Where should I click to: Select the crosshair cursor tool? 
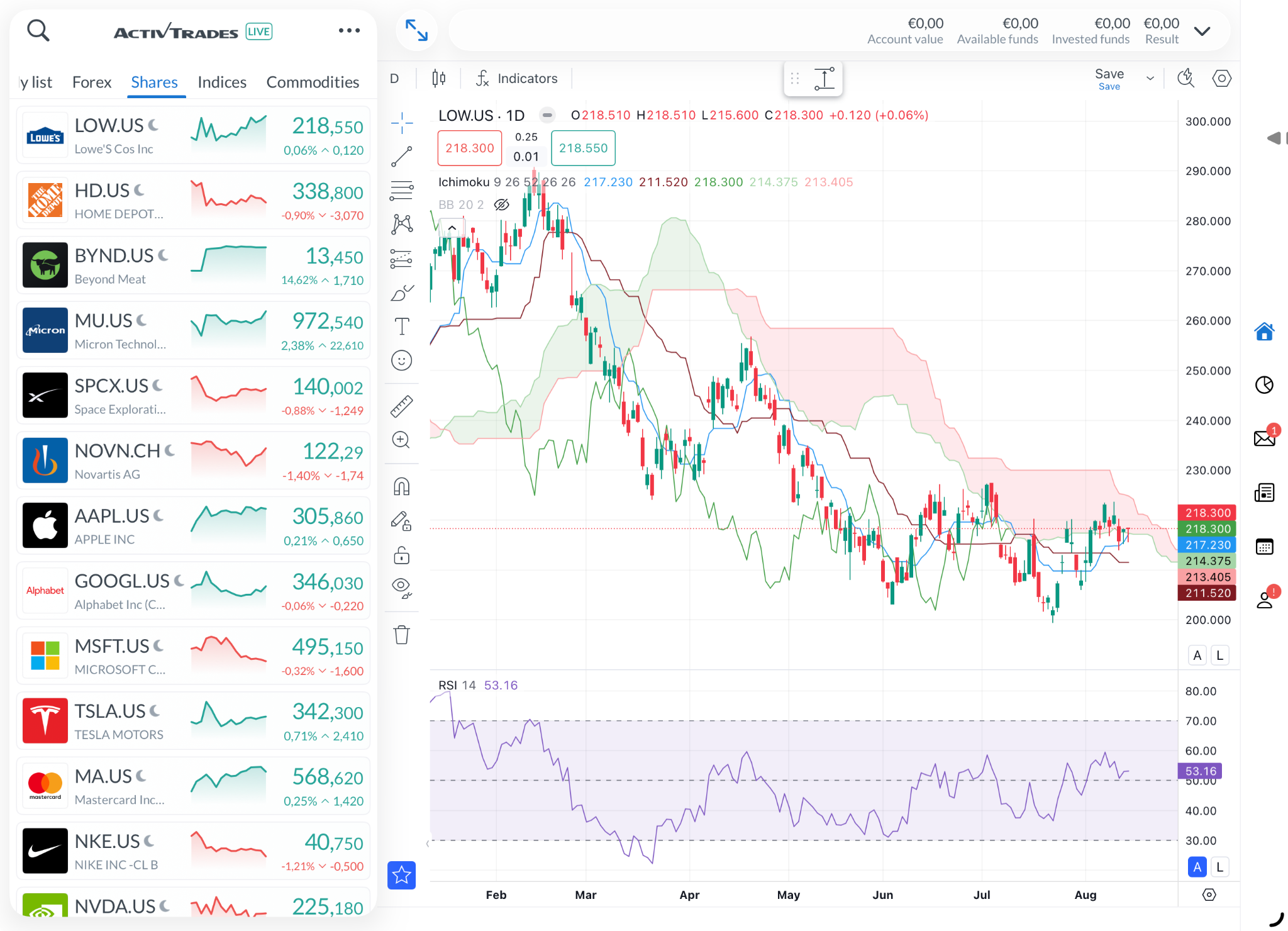(402, 123)
